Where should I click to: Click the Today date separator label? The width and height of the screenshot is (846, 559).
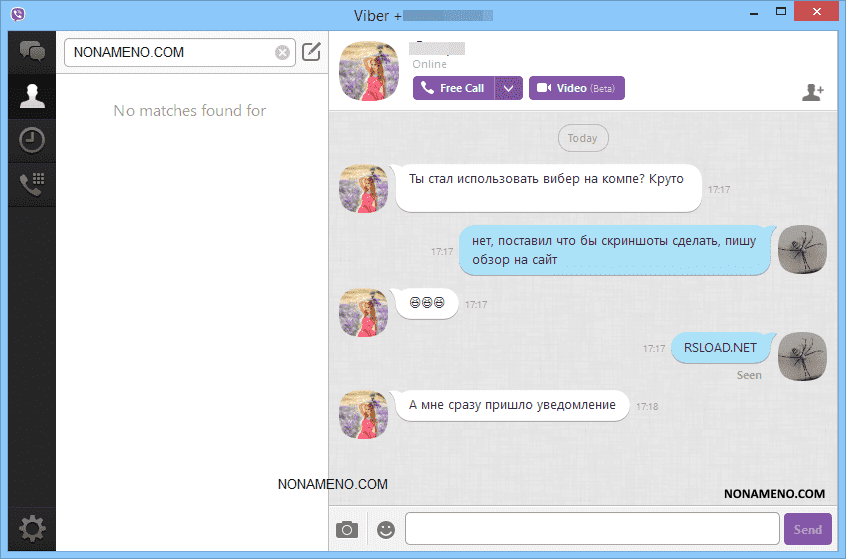tap(582, 139)
